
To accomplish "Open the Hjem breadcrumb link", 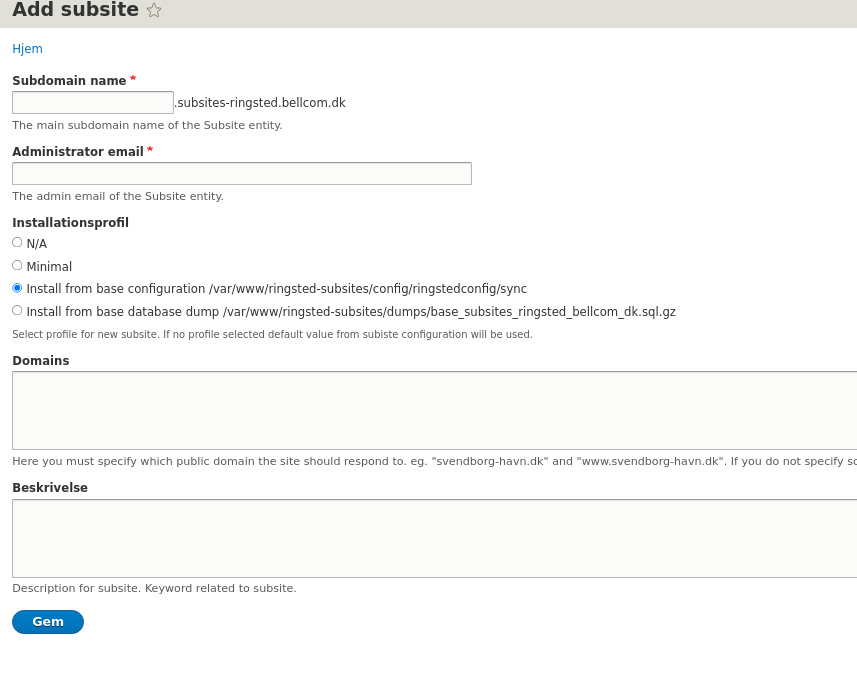I will coord(27,49).
